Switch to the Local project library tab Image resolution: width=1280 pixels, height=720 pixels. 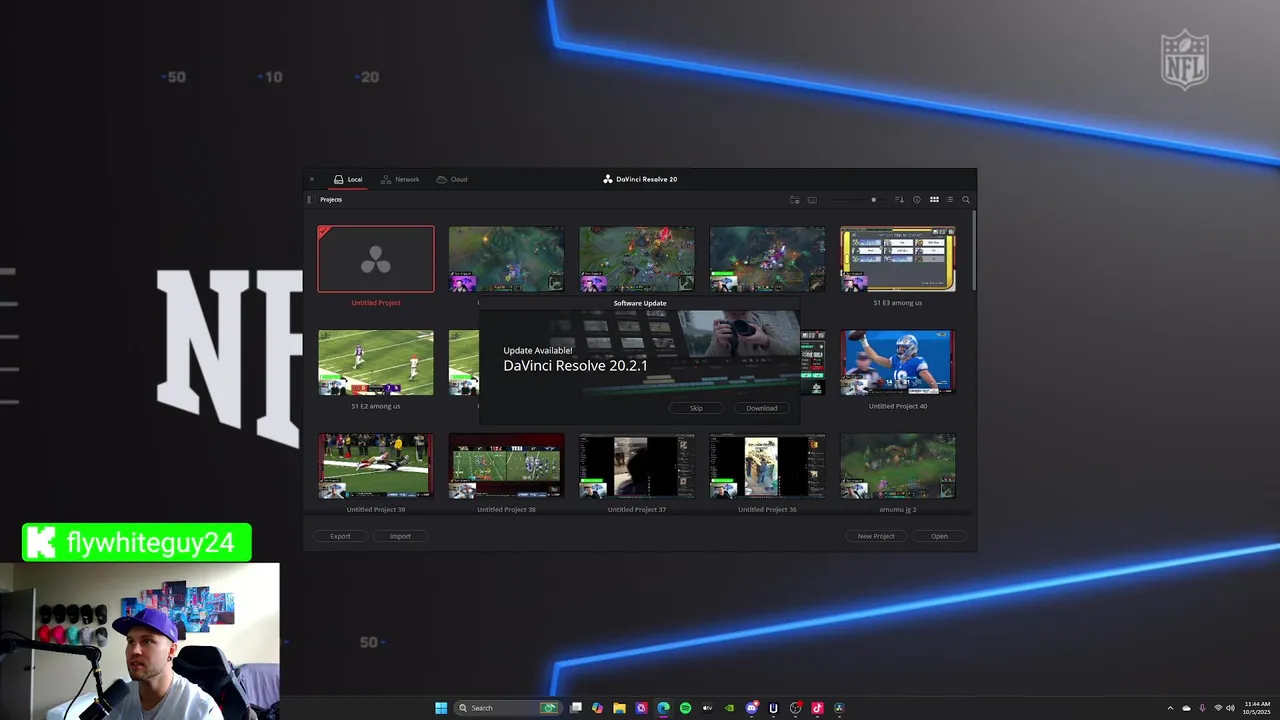point(348,179)
